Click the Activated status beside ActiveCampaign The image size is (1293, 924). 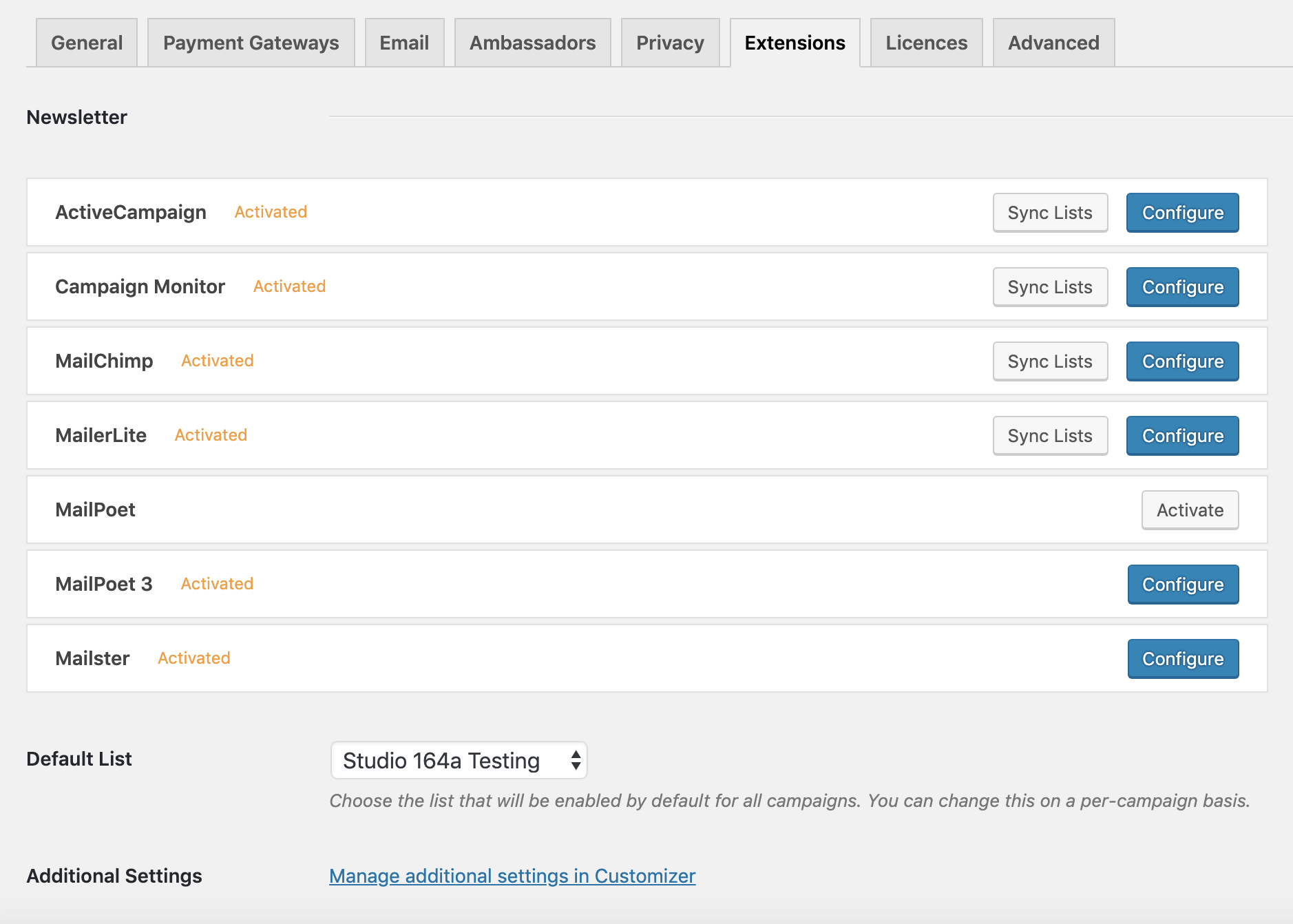point(271,212)
